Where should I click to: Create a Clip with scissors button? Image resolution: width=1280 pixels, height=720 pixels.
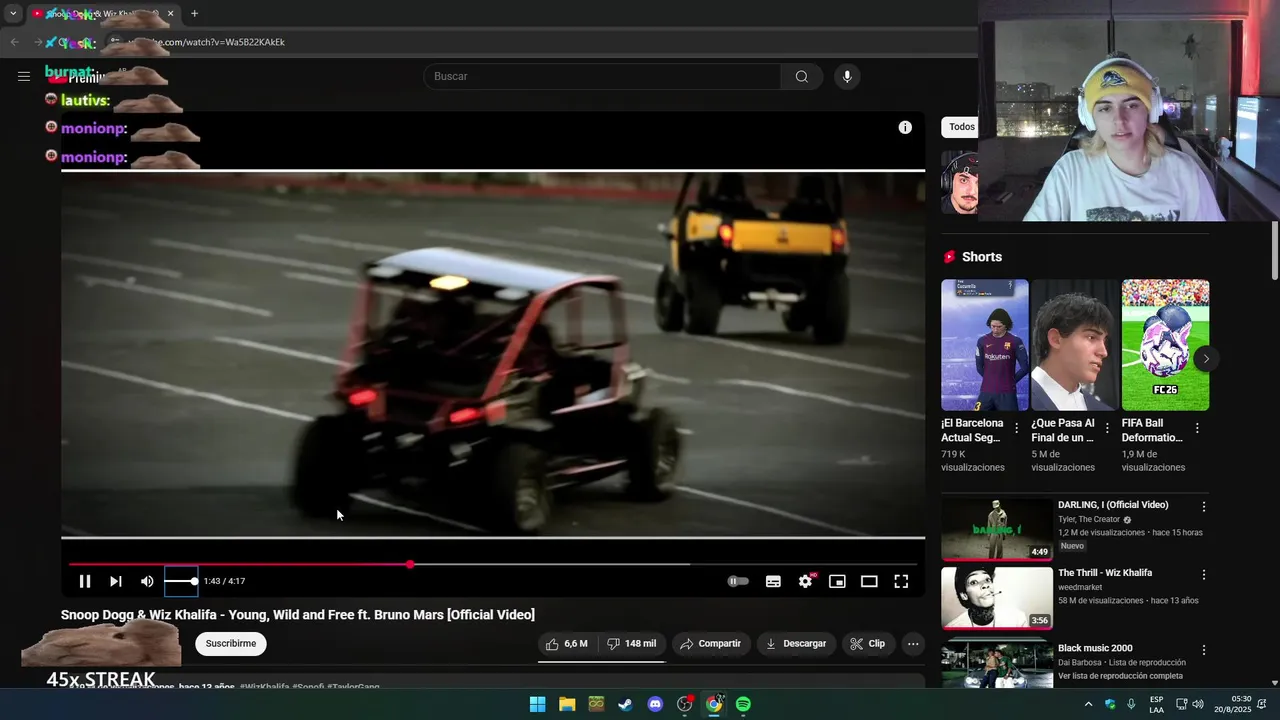click(868, 644)
